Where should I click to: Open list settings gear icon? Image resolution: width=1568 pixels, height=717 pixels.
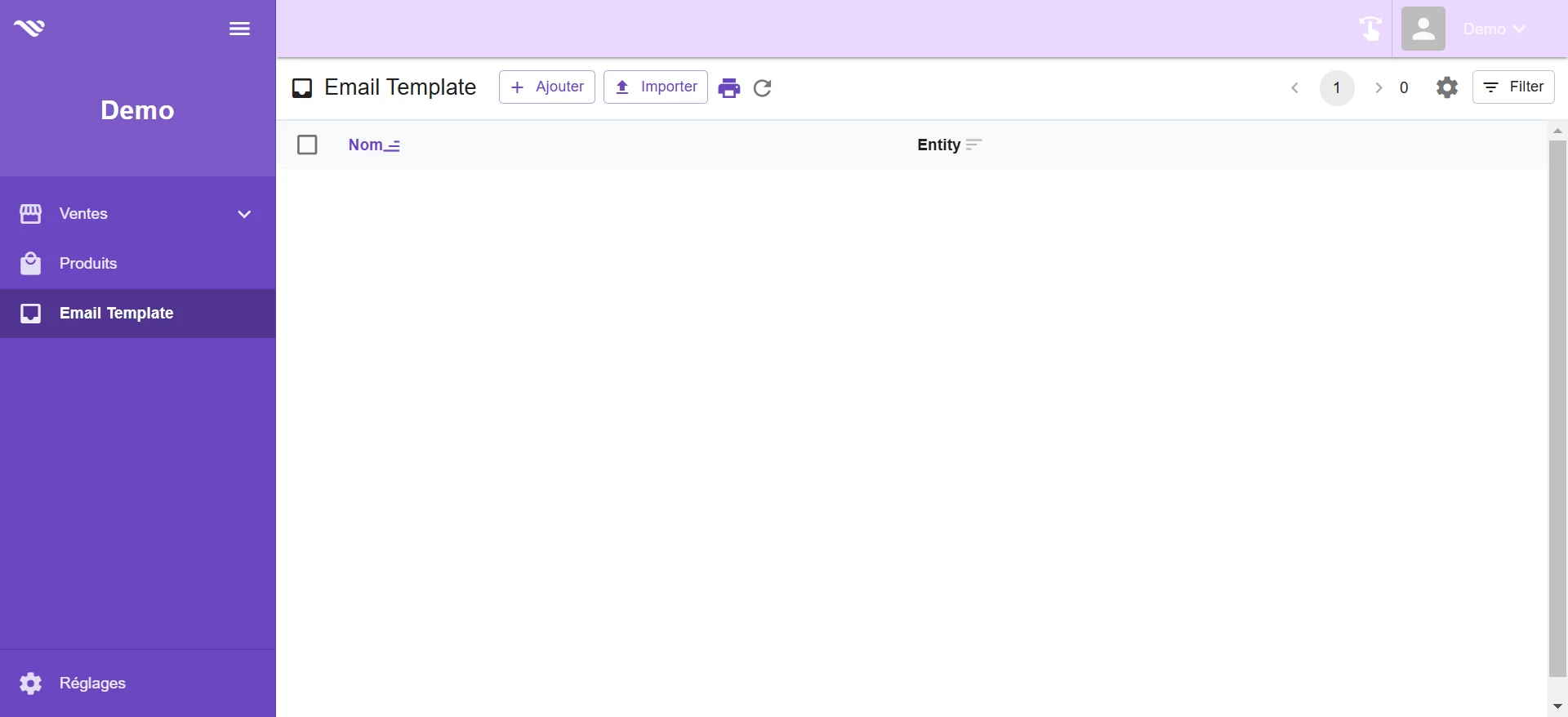1447,87
